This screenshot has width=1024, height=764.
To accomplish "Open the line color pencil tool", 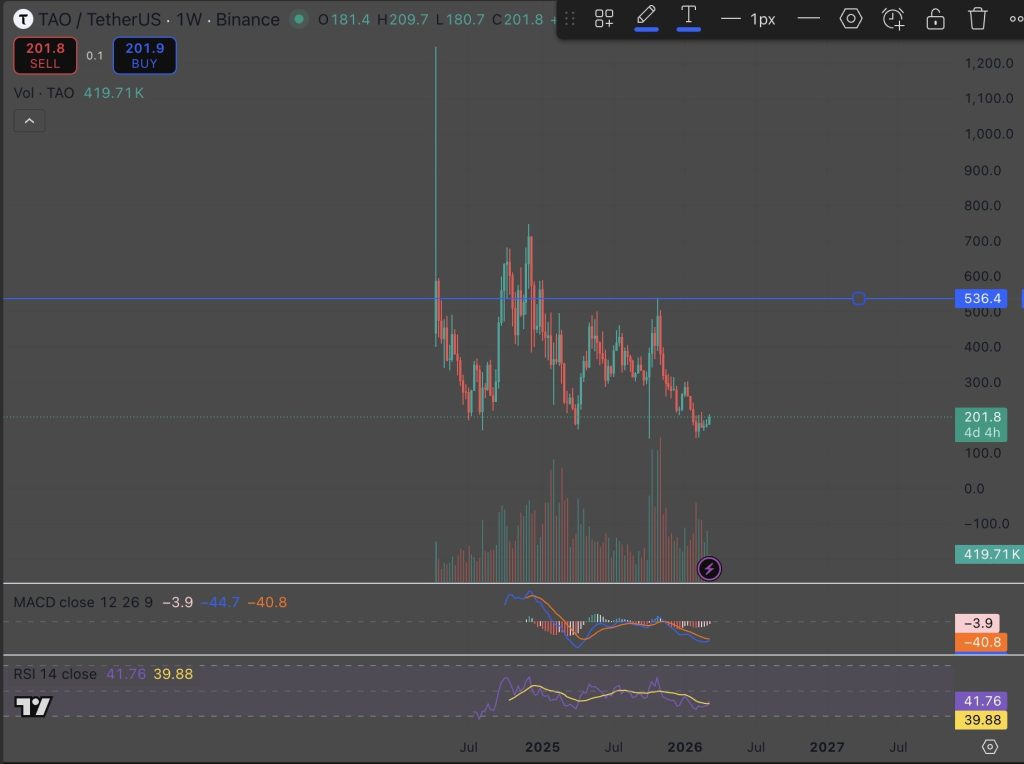I will coord(646,17).
